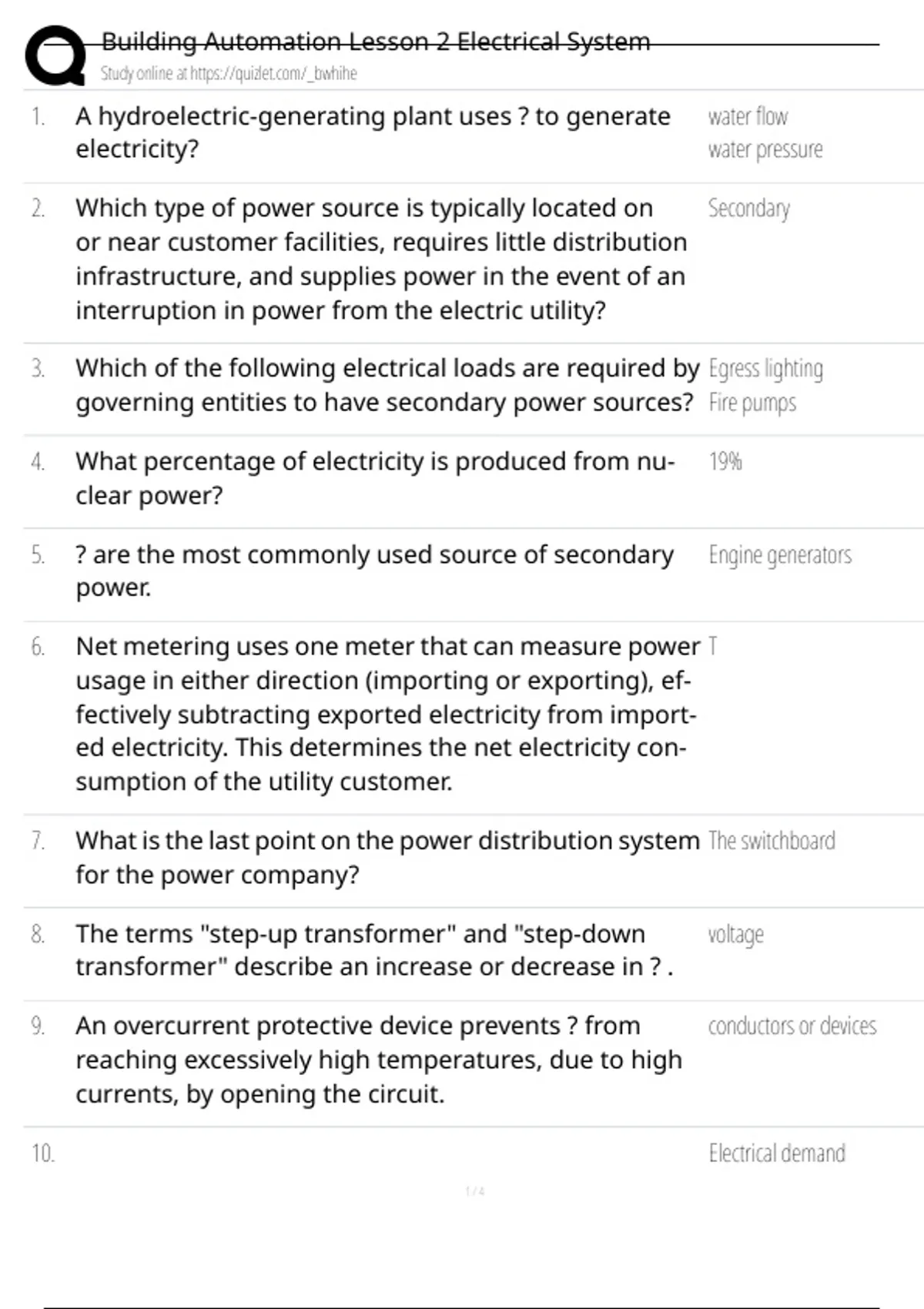
Task: Click the answer 'The switchboard'
Action: 772,841
